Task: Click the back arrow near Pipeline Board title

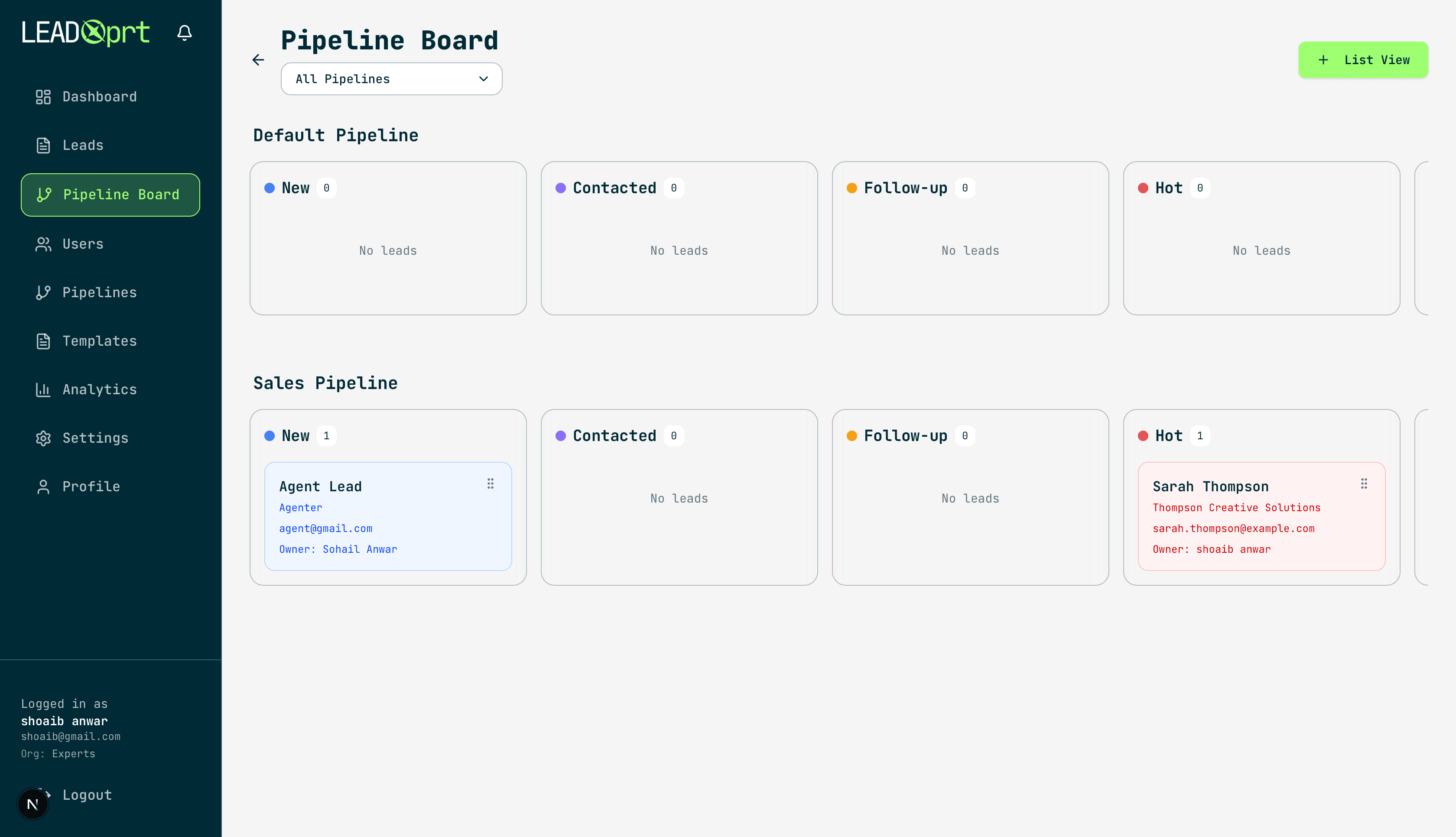Action: click(258, 60)
